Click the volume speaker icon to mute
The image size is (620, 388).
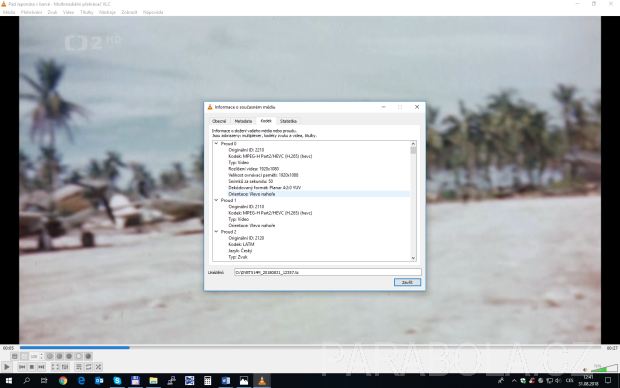point(585,370)
